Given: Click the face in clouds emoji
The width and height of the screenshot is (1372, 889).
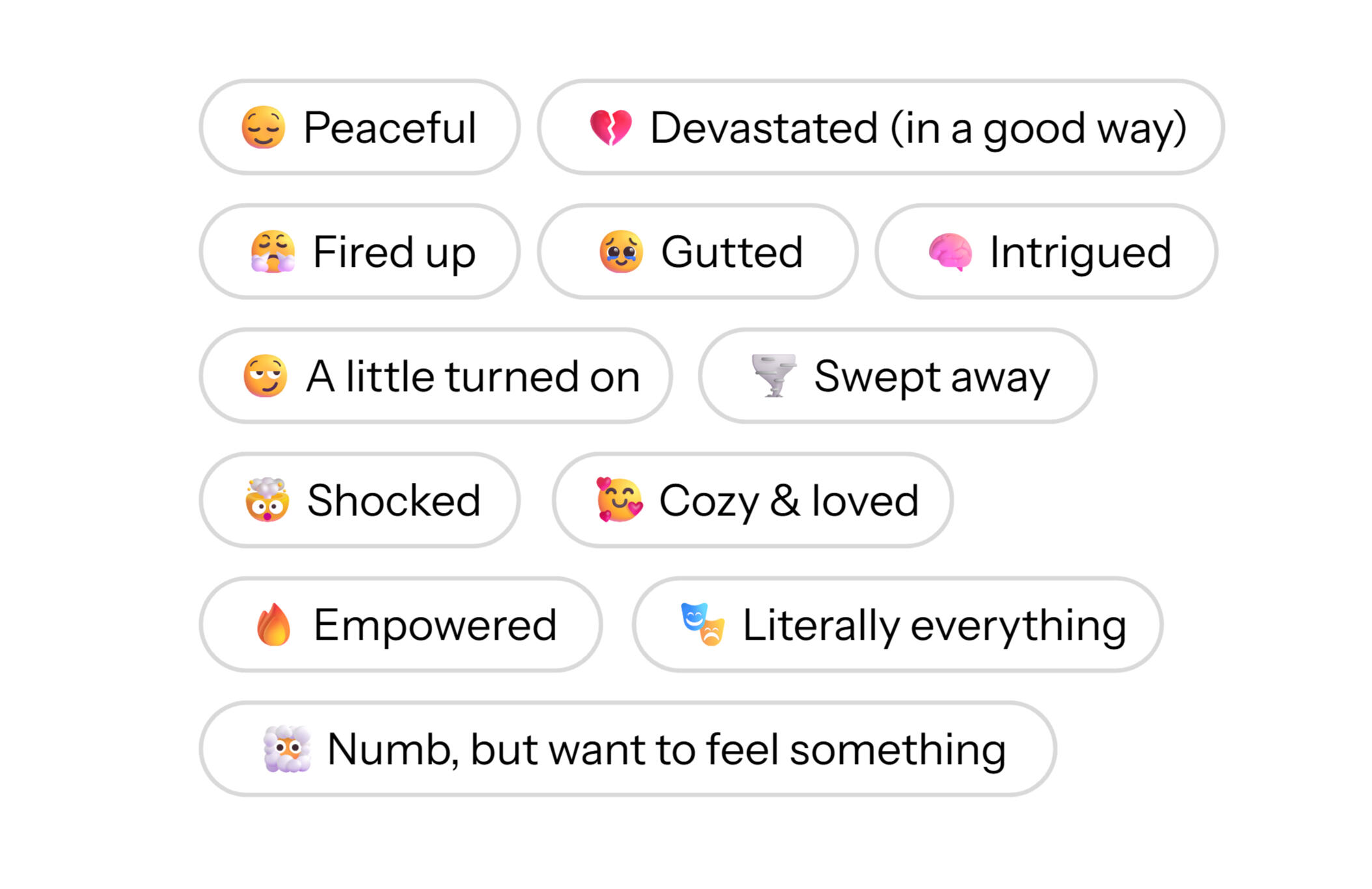Looking at the screenshot, I should [287, 749].
